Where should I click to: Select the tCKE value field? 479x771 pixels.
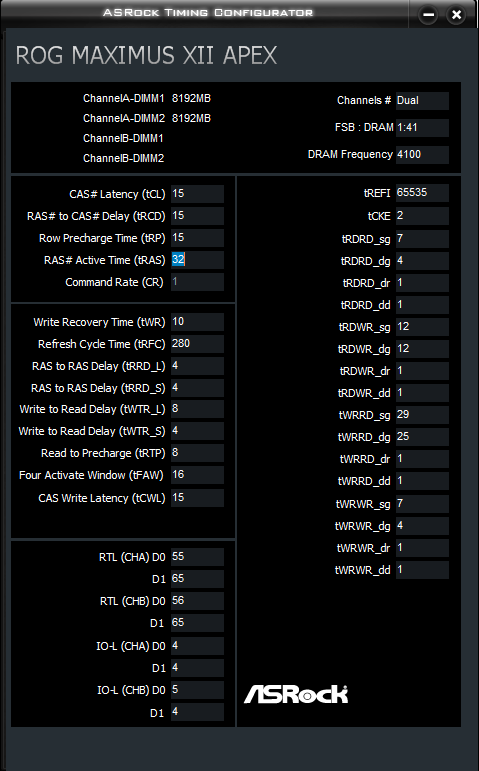coord(422,216)
